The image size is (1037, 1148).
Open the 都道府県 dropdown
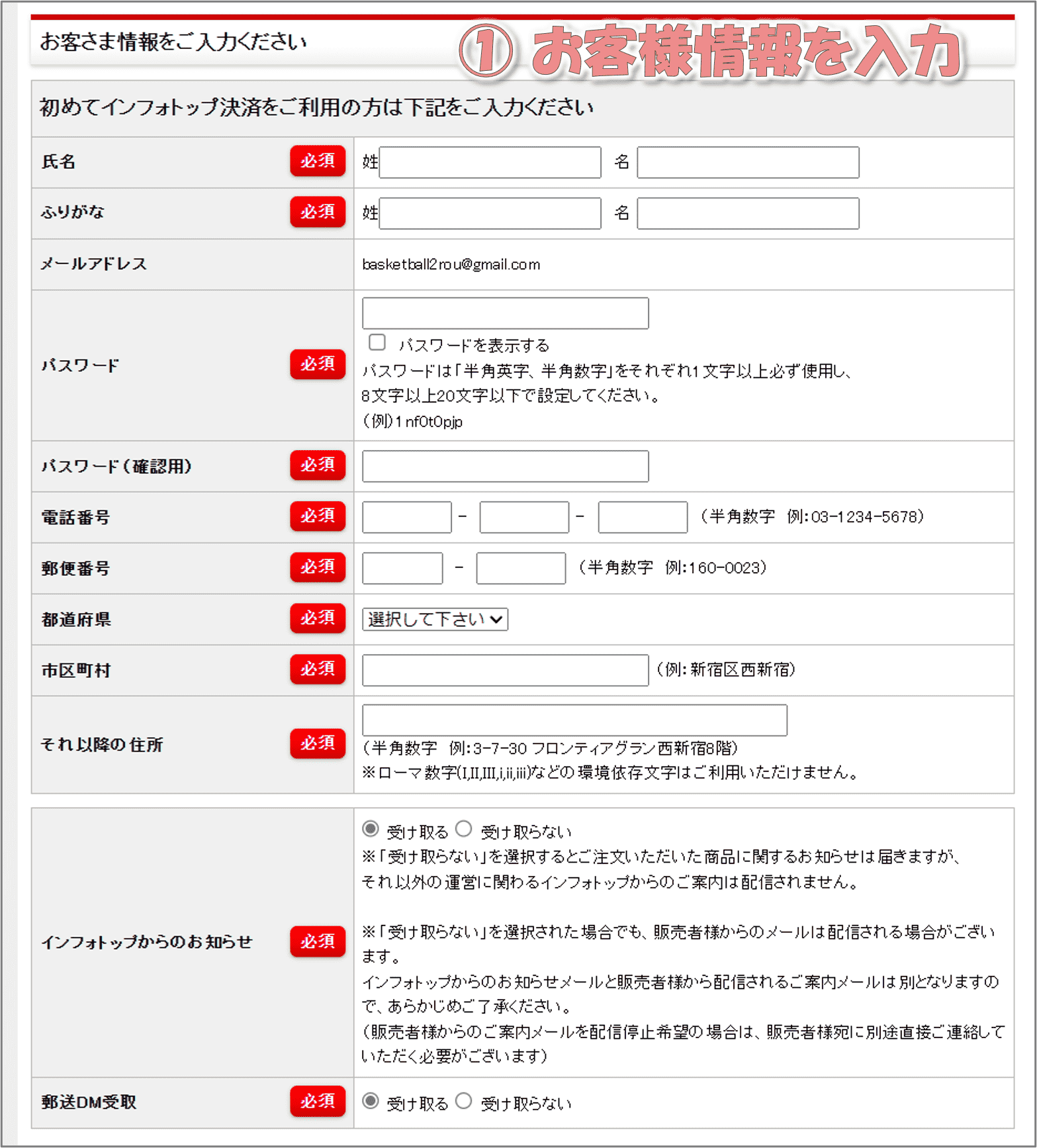click(435, 619)
